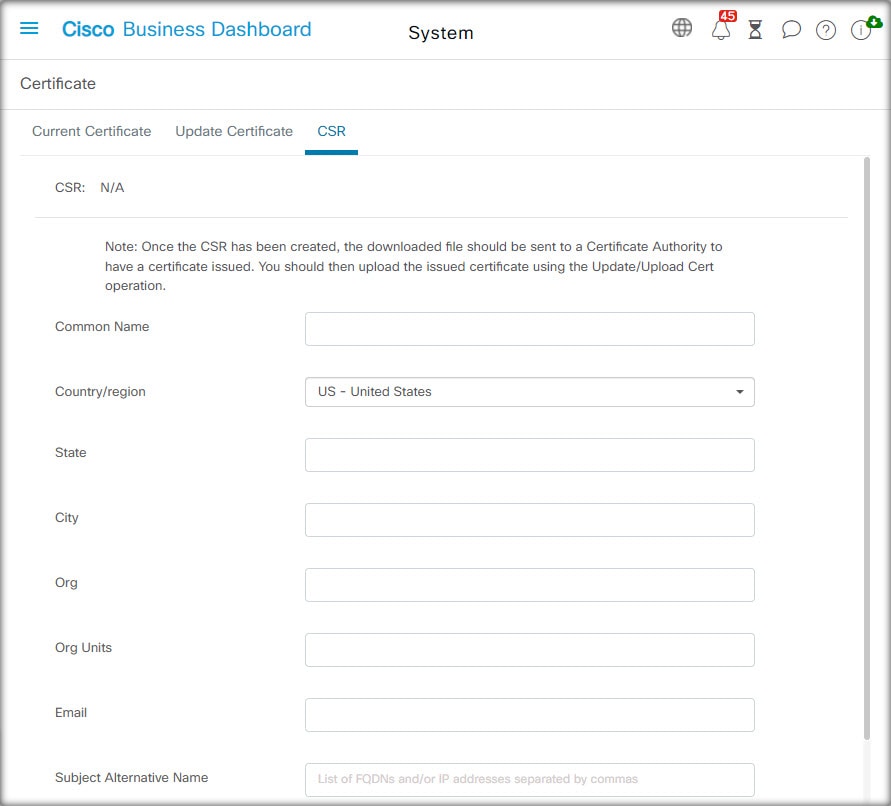Click the Subject Alternative Name field
The width and height of the screenshot is (891, 806).
(529, 779)
